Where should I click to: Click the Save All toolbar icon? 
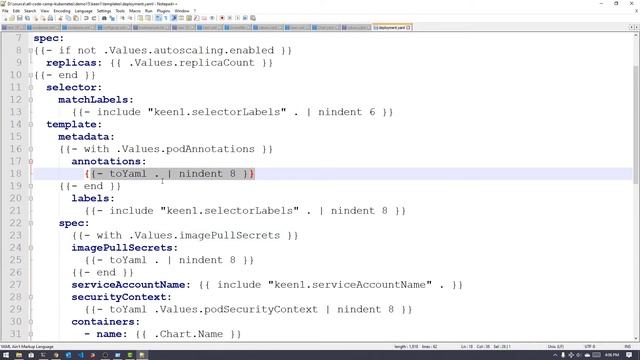[x=27, y=18]
